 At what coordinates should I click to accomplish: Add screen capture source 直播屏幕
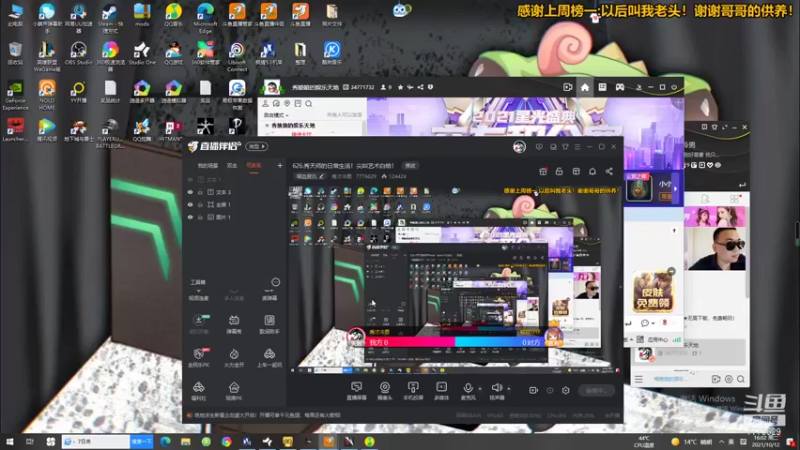tap(356, 391)
